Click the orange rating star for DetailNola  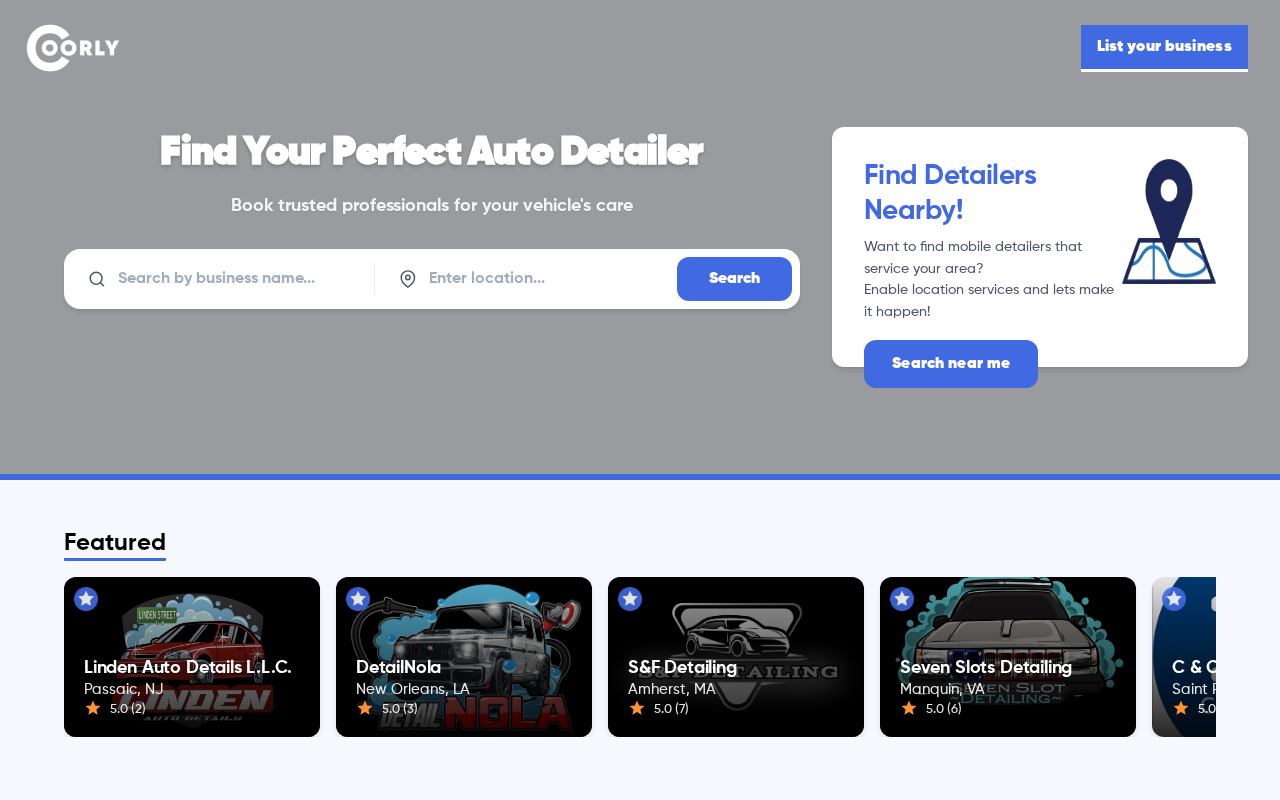click(365, 708)
